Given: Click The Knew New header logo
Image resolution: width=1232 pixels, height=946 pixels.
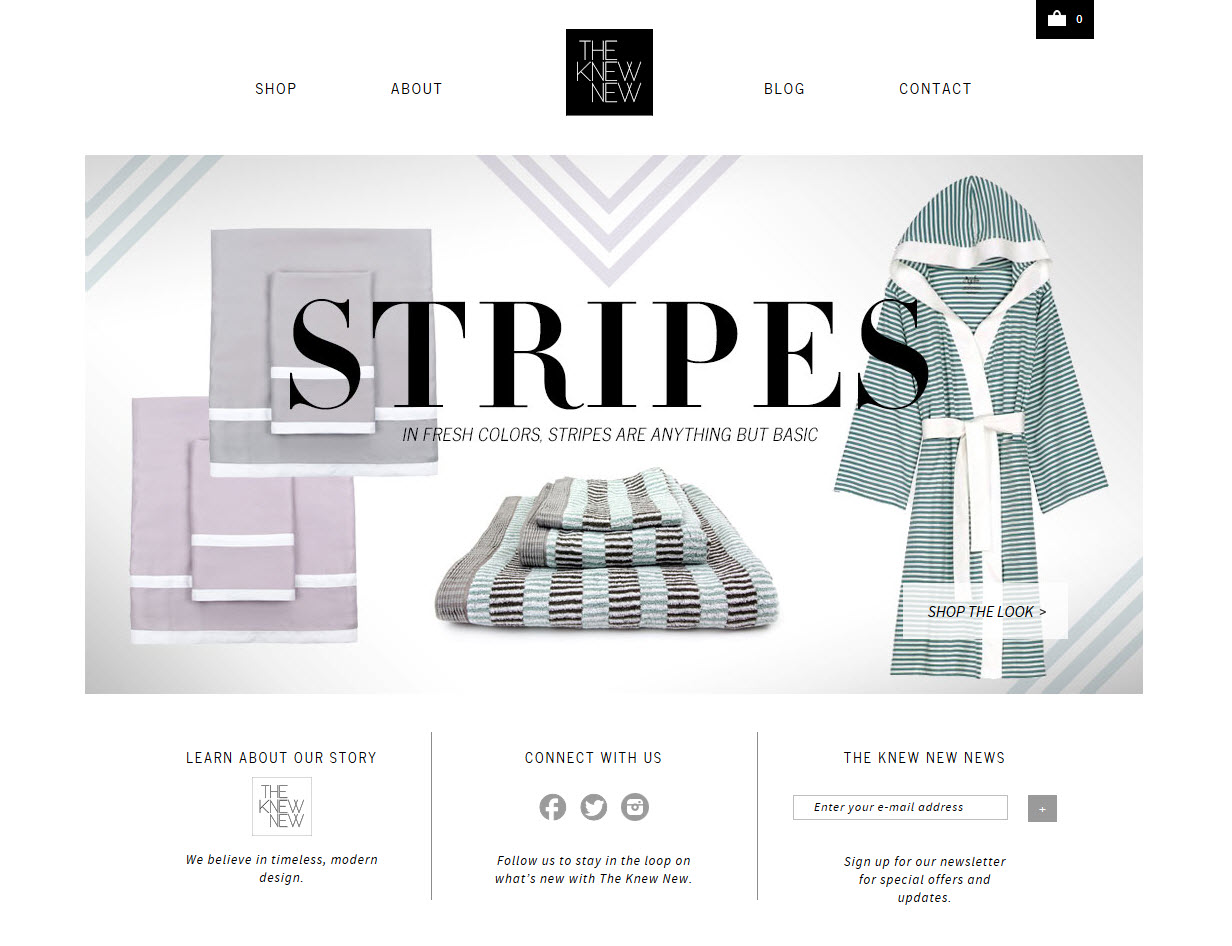Looking at the screenshot, I should 609,72.
